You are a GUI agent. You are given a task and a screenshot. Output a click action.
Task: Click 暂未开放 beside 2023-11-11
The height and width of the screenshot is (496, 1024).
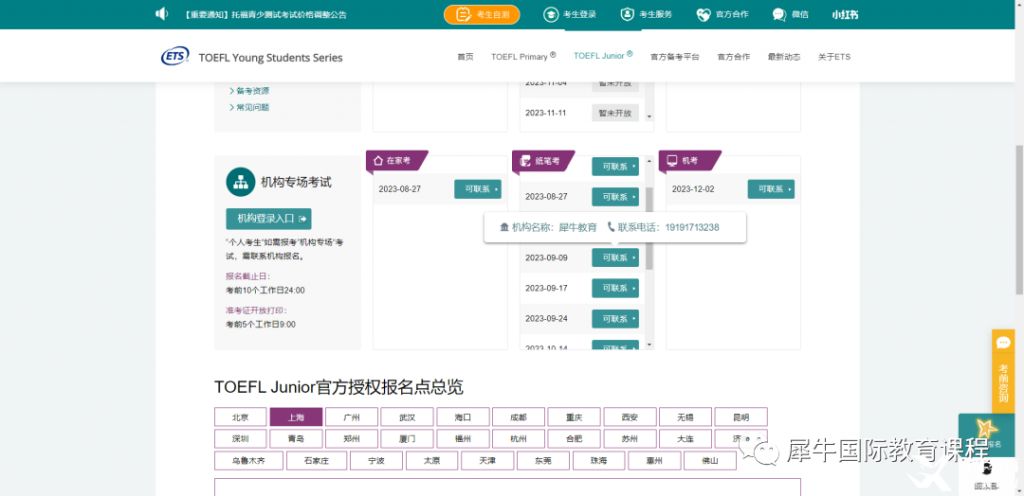(615, 113)
